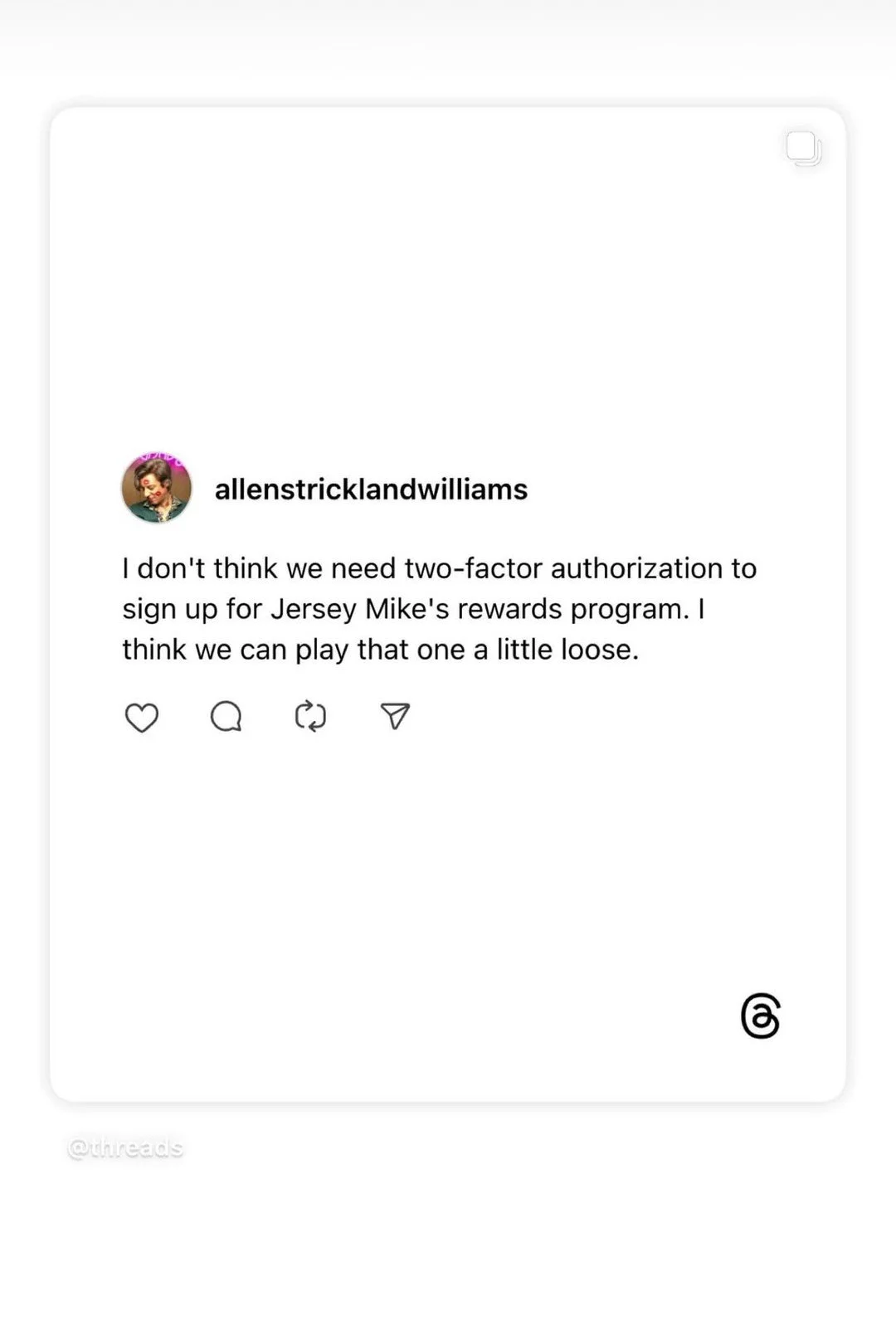Repost using the circular arrows icon
The height and width of the screenshot is (1335, 896).
(x=311, y=716)
